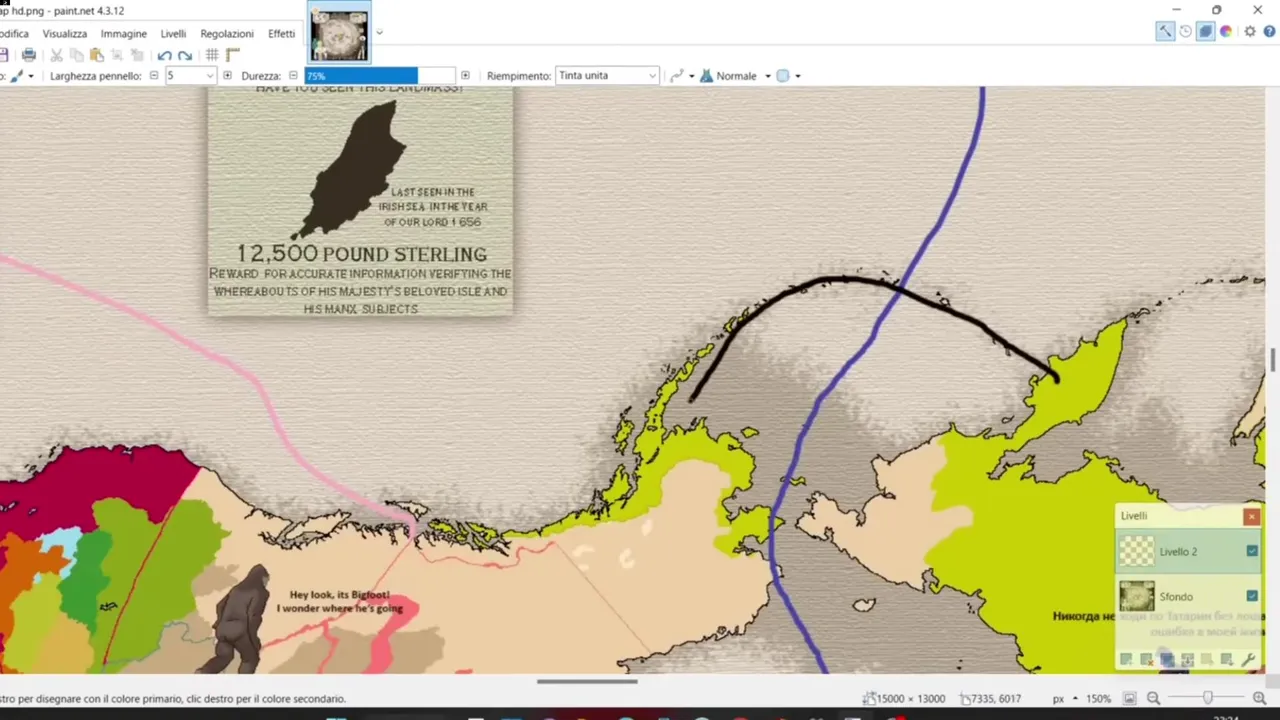Click the hardness 75% slider bar
Viewport: 1280px width, 720px height.
tap(380, 76)
